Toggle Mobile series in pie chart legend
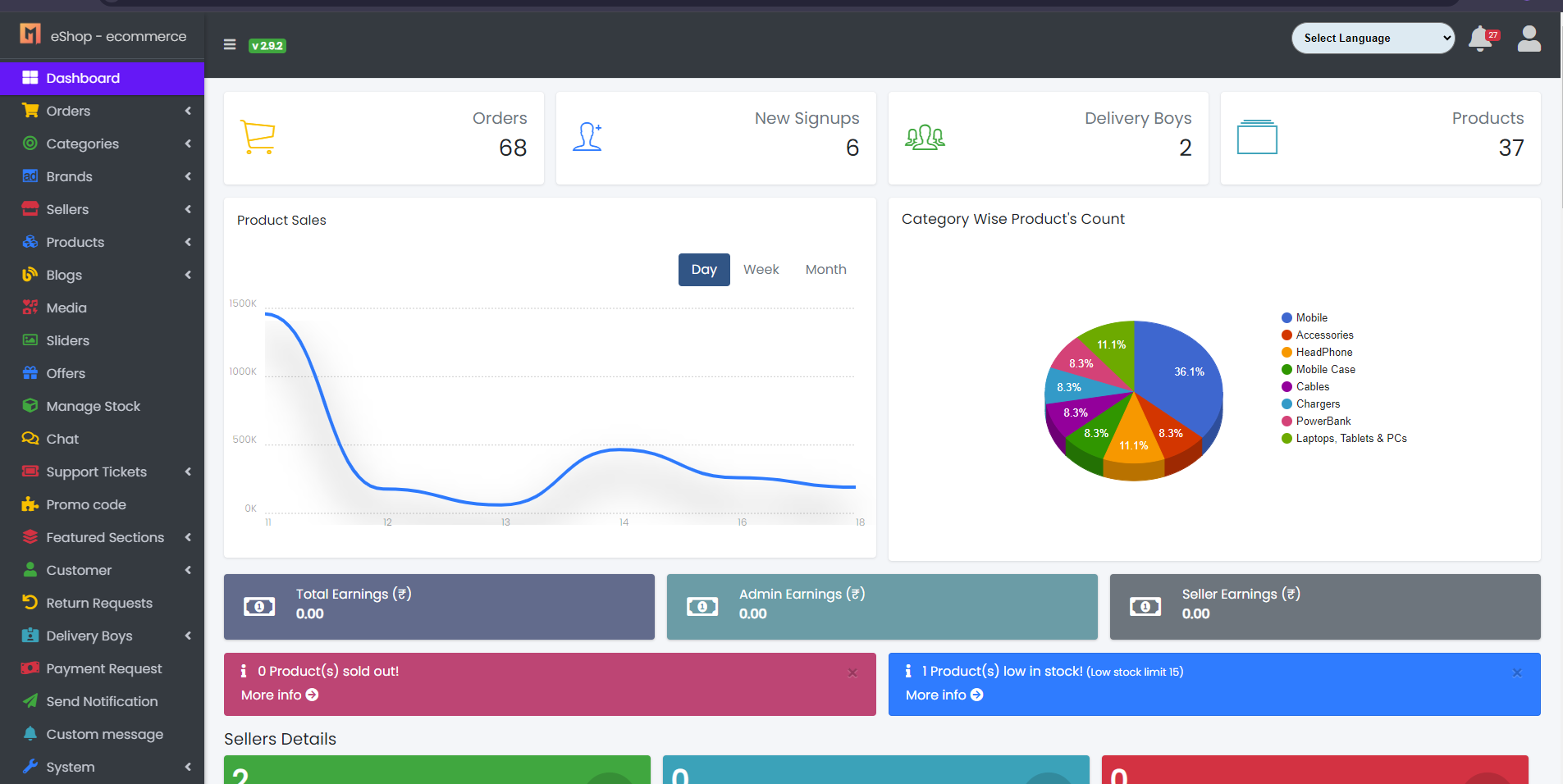Viewport: 1563px width, 784px height. point(1311,318)
